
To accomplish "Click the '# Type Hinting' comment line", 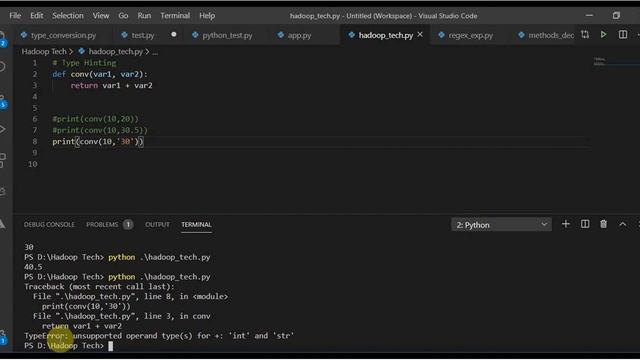I will tap(84, 63).
